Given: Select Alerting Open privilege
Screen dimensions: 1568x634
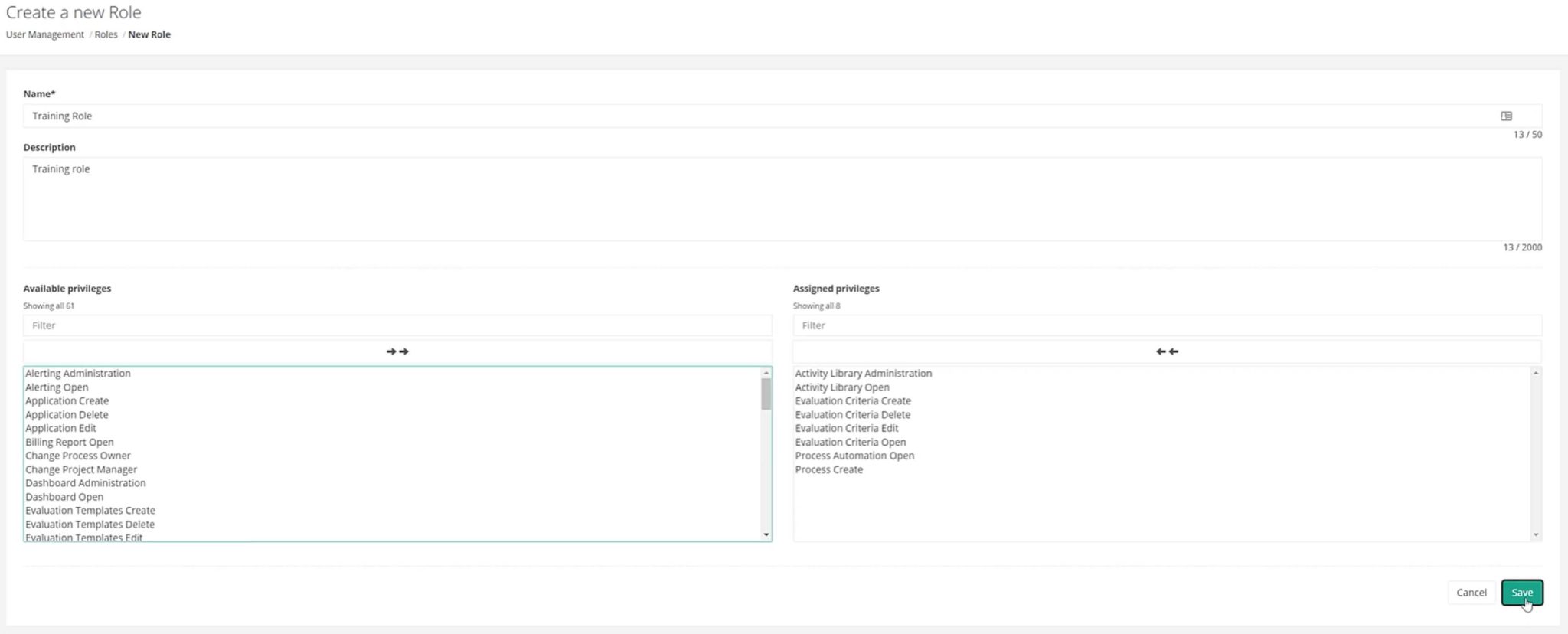Looking at the screenshot, I should coord(57,387).
